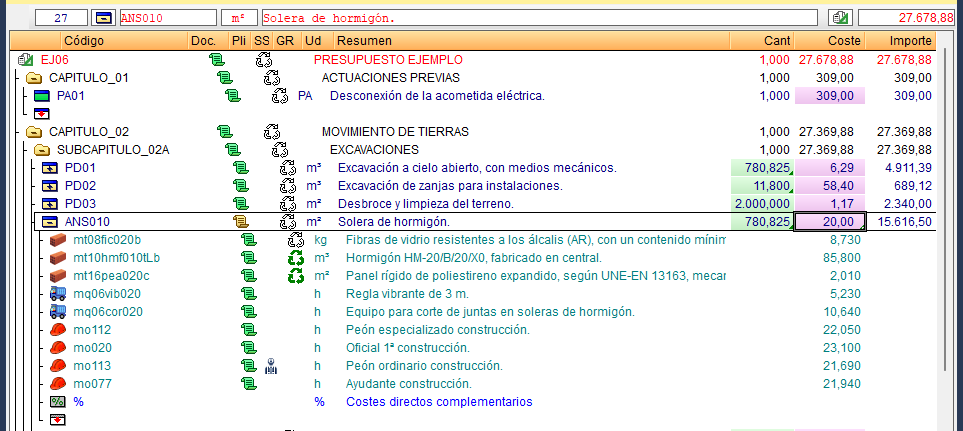
Task: Select the Coste column header
Action: point(830,41)
